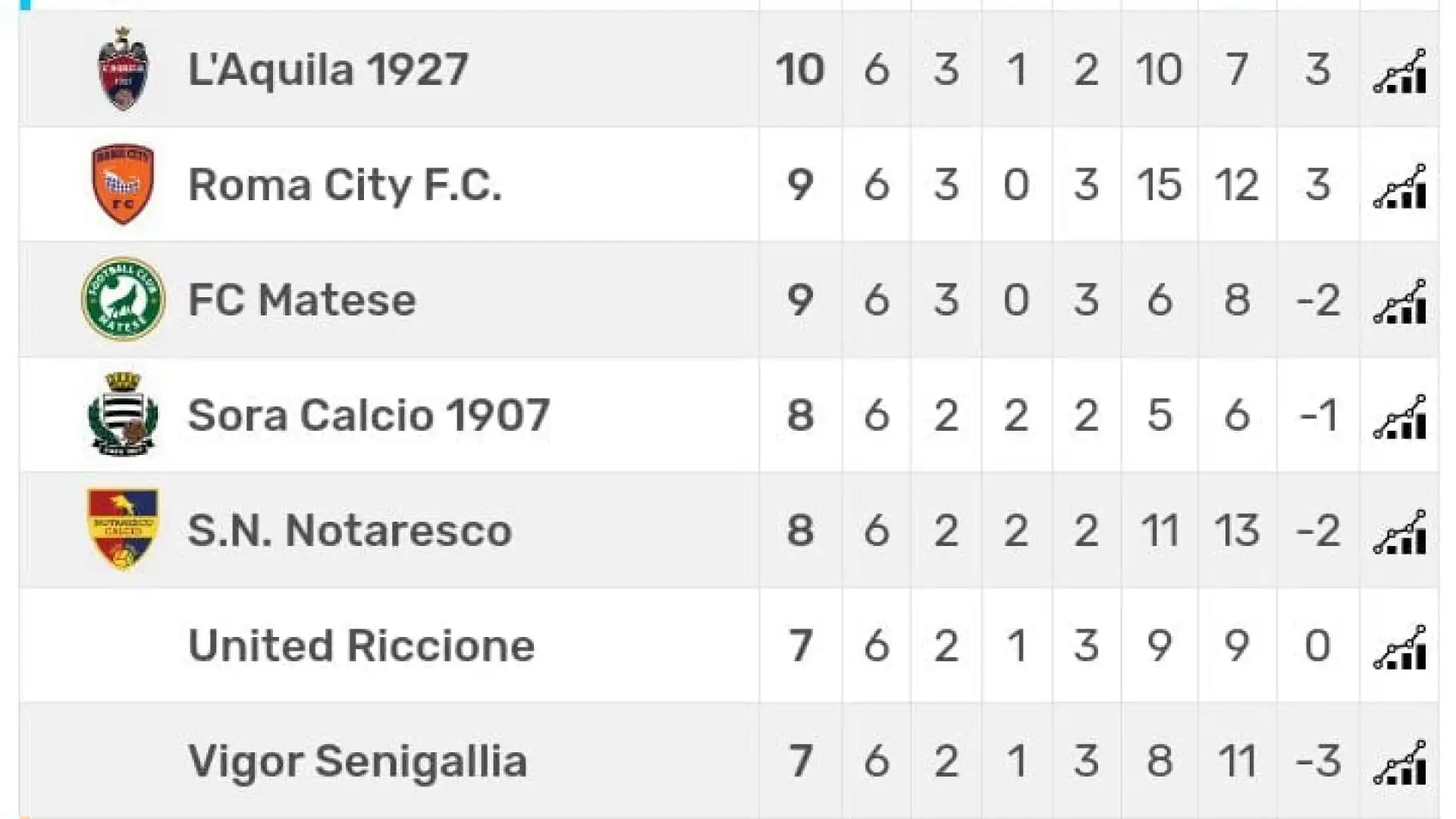Open the L'Aquila 1927 team name

tap(328, 70)
